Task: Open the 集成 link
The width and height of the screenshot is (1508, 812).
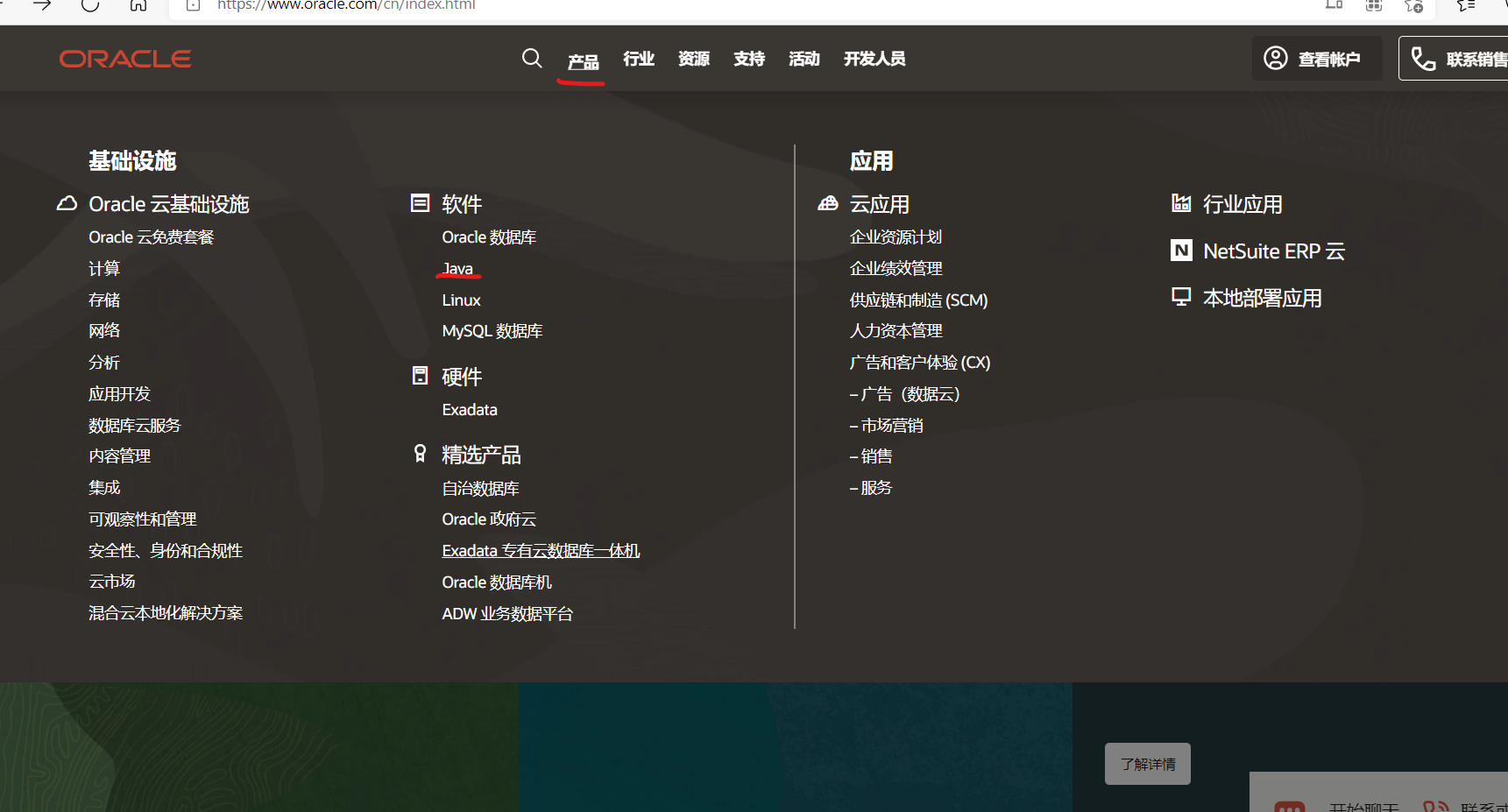Action: click(104, 488)
